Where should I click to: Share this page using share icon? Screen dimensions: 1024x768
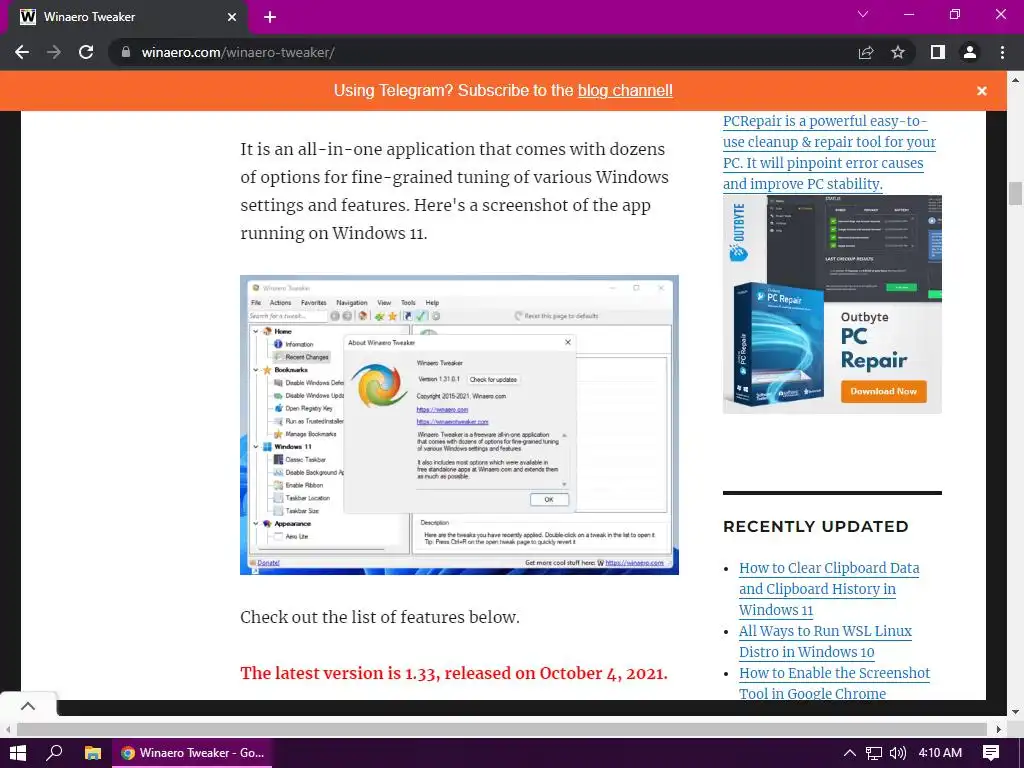(866, 52)
